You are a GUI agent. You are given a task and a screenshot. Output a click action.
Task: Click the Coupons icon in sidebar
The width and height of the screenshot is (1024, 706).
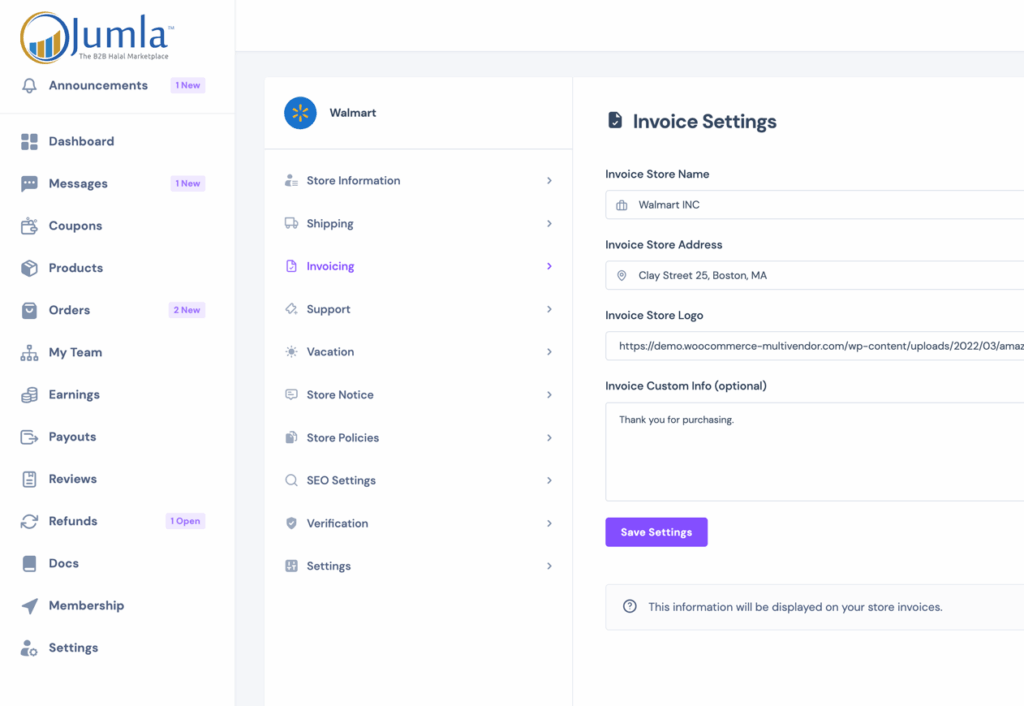29,226
